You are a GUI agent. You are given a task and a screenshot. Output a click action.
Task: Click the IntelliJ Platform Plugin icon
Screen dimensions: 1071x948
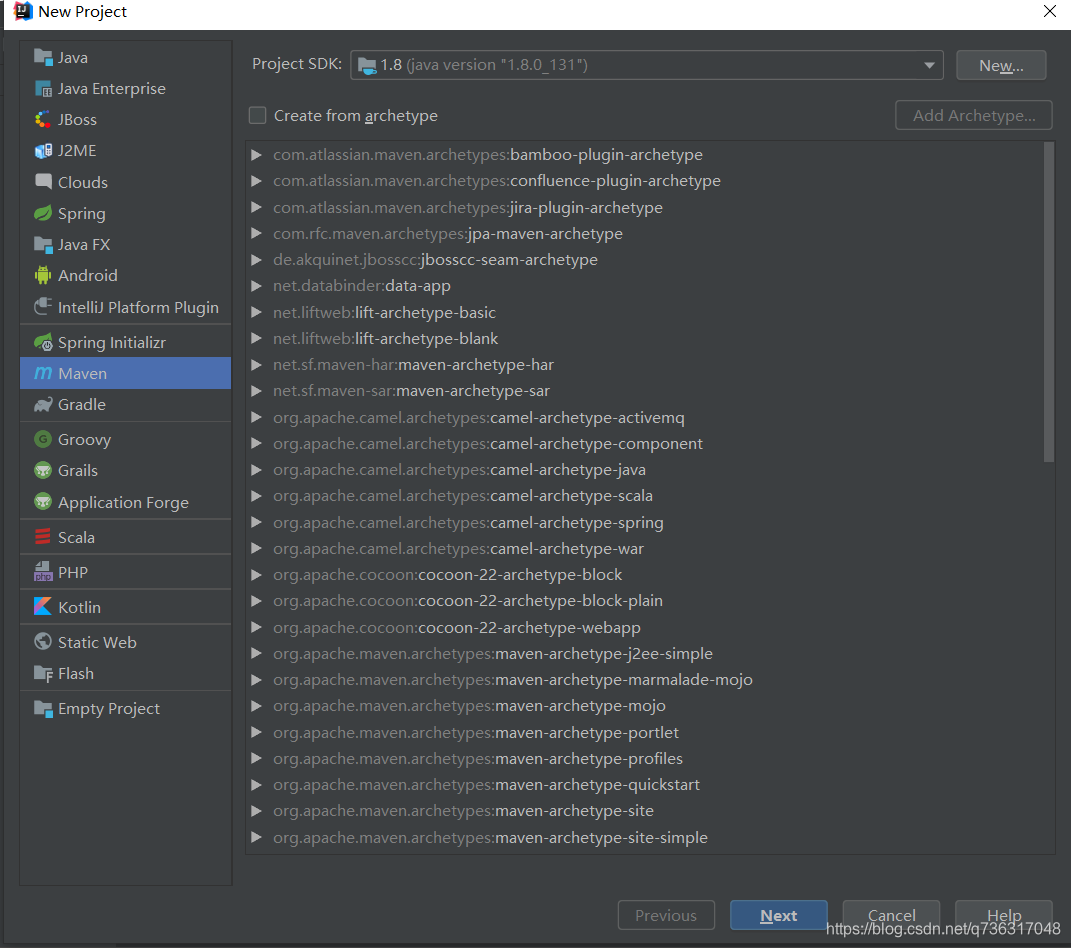tap(43, 307)
